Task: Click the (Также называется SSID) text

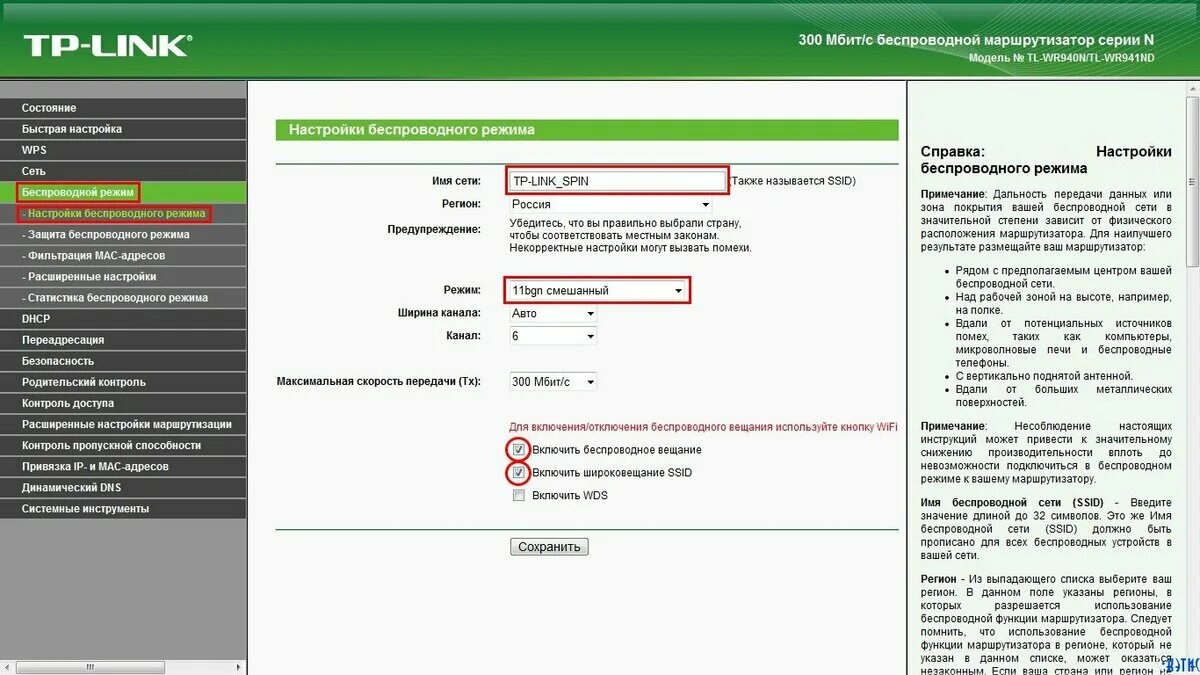Action: click(x=792, y=181)
